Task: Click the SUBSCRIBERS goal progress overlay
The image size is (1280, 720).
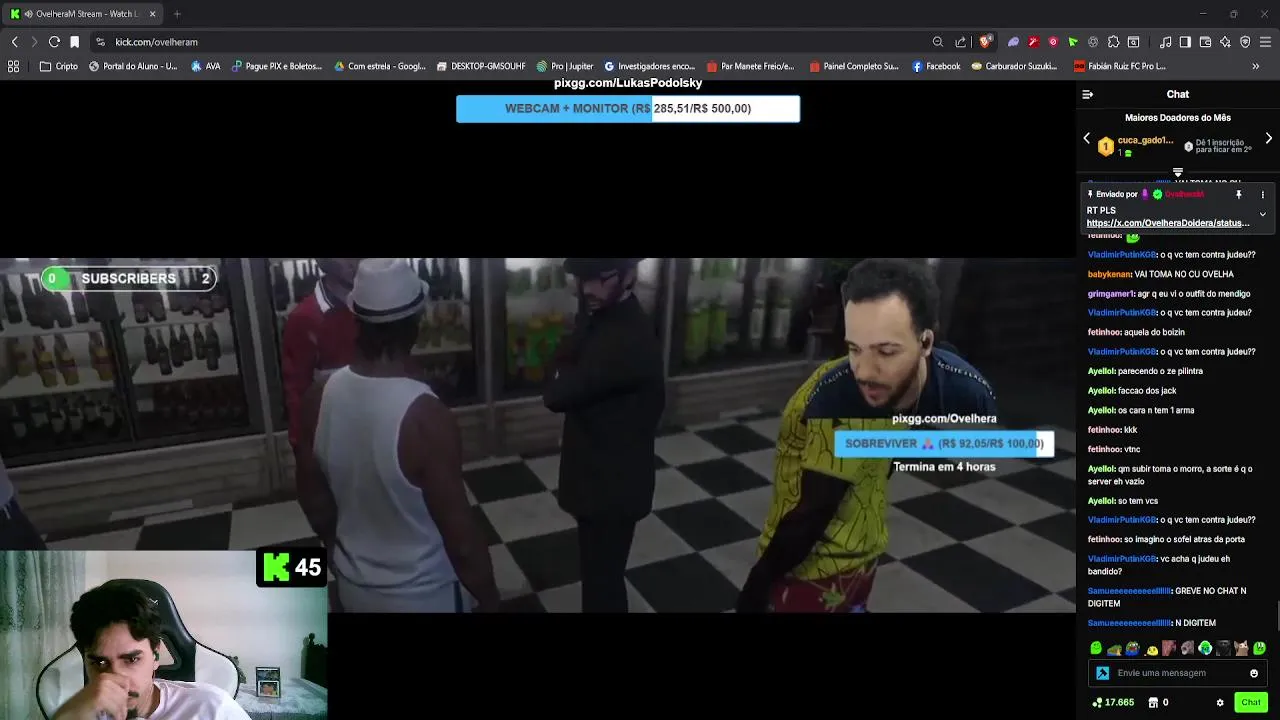Action: tap(128, 279)
